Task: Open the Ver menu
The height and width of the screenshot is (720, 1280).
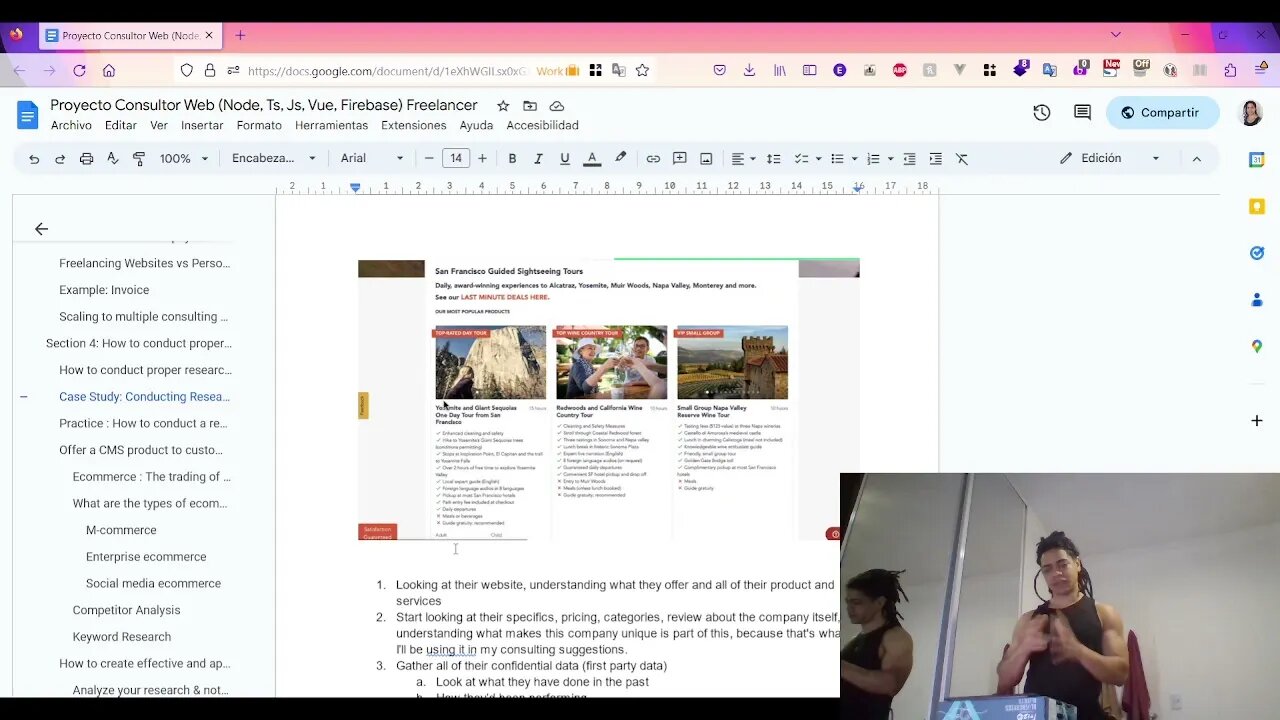Action: pos(159,126)
